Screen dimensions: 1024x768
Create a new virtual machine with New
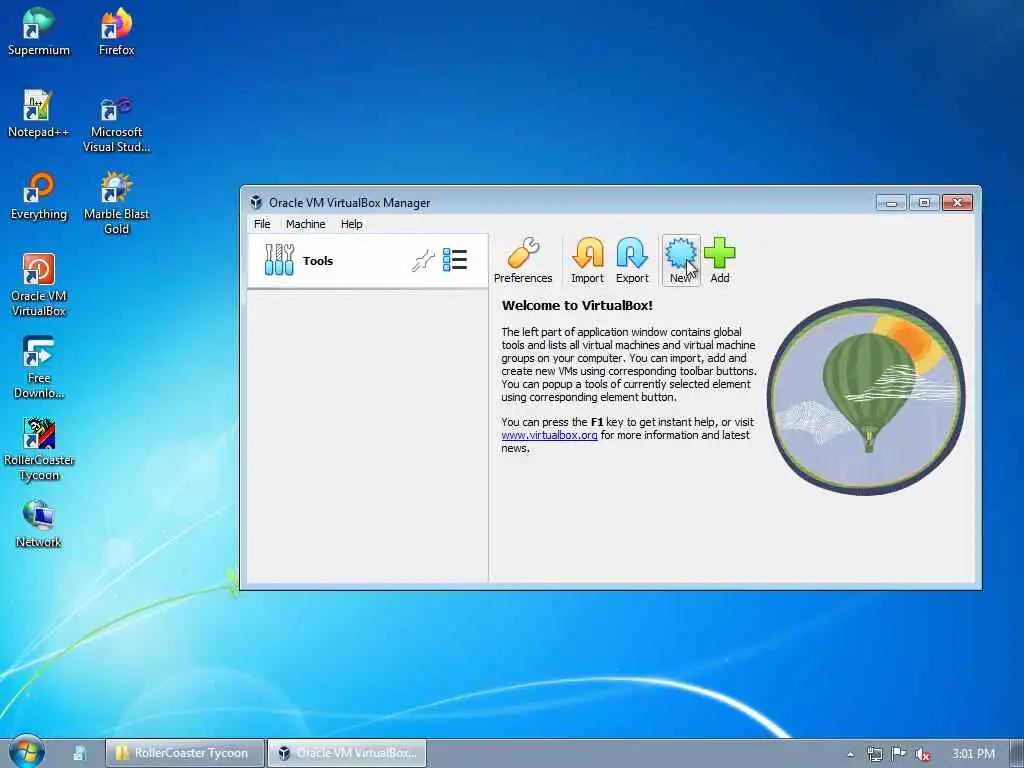pos(680,260)
